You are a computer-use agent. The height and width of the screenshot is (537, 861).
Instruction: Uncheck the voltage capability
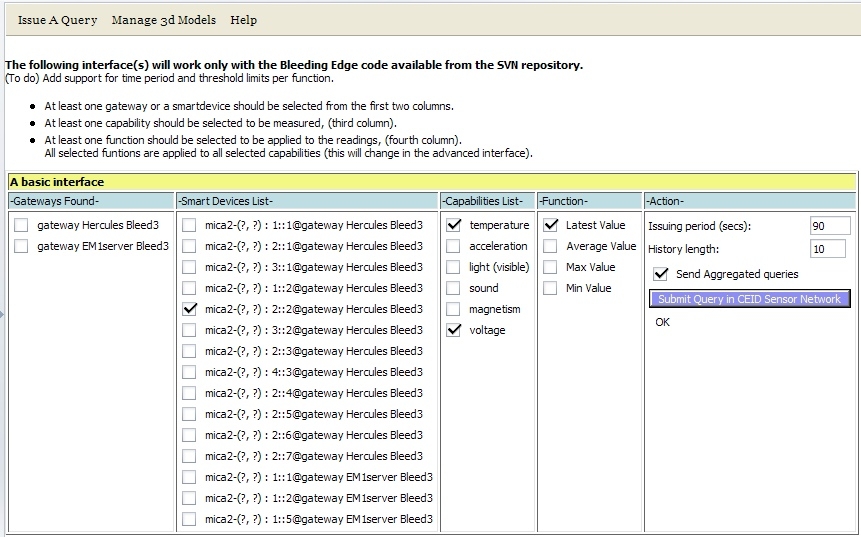[x=454, y=330]
